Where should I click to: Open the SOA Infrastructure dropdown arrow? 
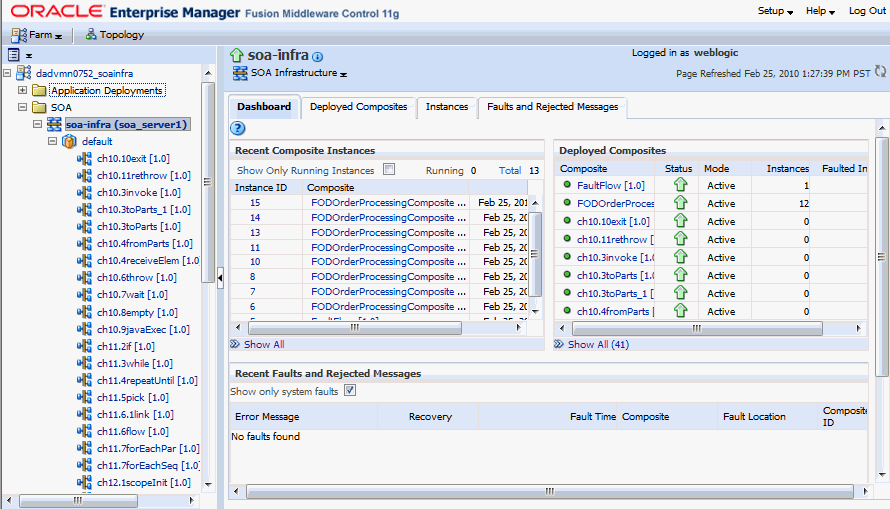(343, 74)
